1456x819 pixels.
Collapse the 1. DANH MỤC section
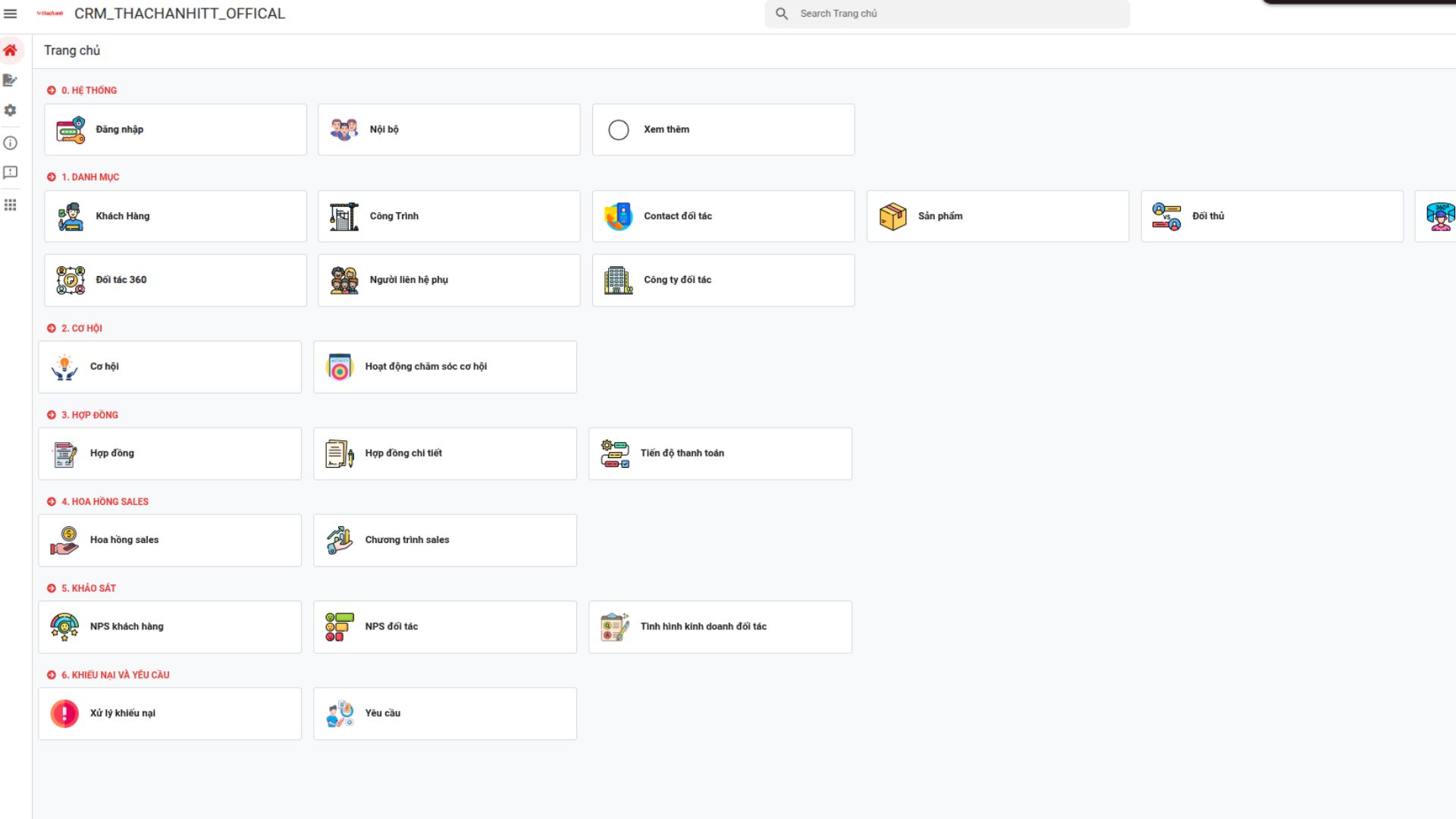52,177
